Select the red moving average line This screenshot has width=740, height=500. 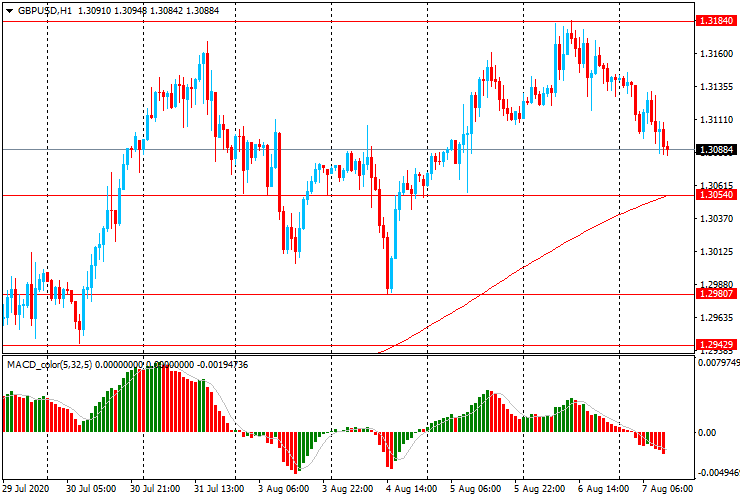pos(524,268)
